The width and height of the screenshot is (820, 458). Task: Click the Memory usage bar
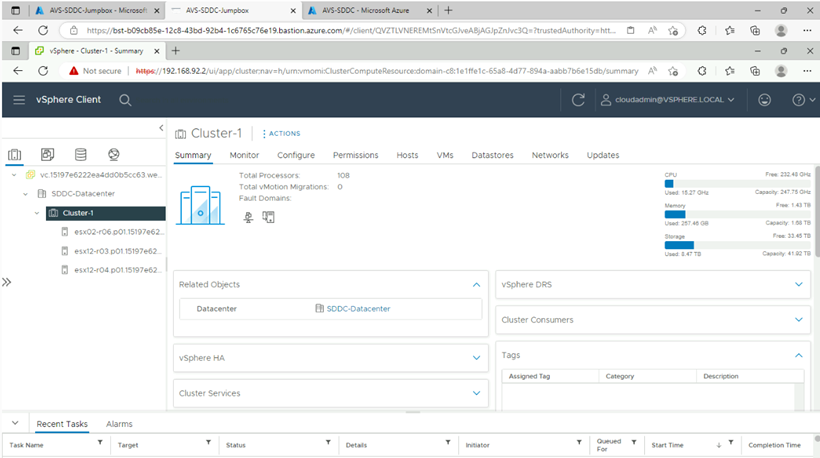click(x=737, y=214)
